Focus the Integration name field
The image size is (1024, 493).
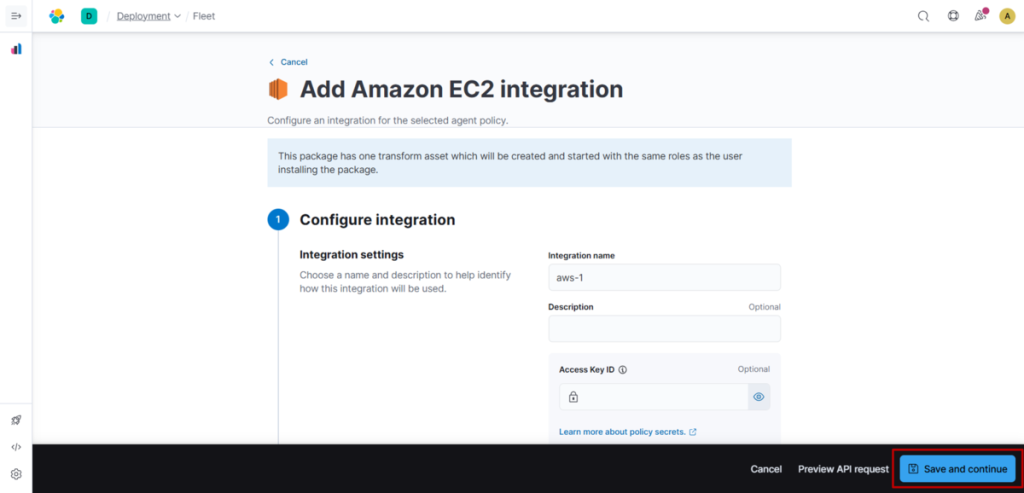click(664, 277)
